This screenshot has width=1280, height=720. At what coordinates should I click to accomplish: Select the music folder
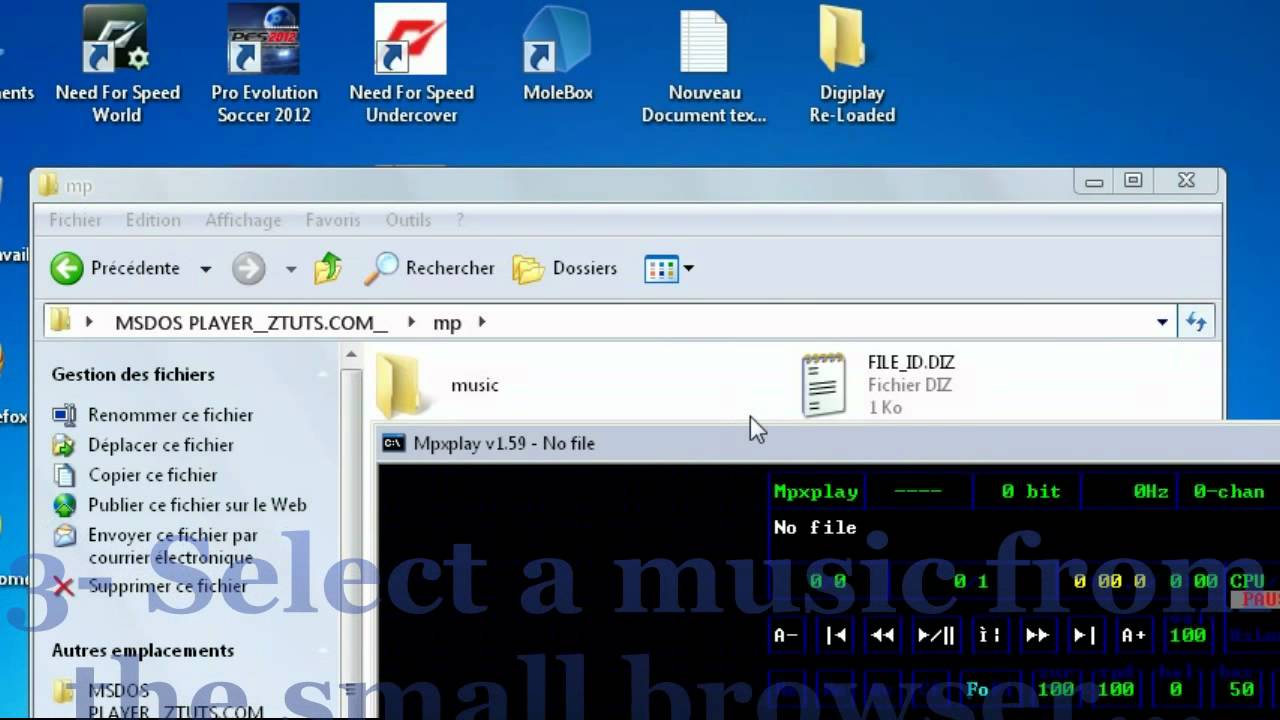pos(438,385)
